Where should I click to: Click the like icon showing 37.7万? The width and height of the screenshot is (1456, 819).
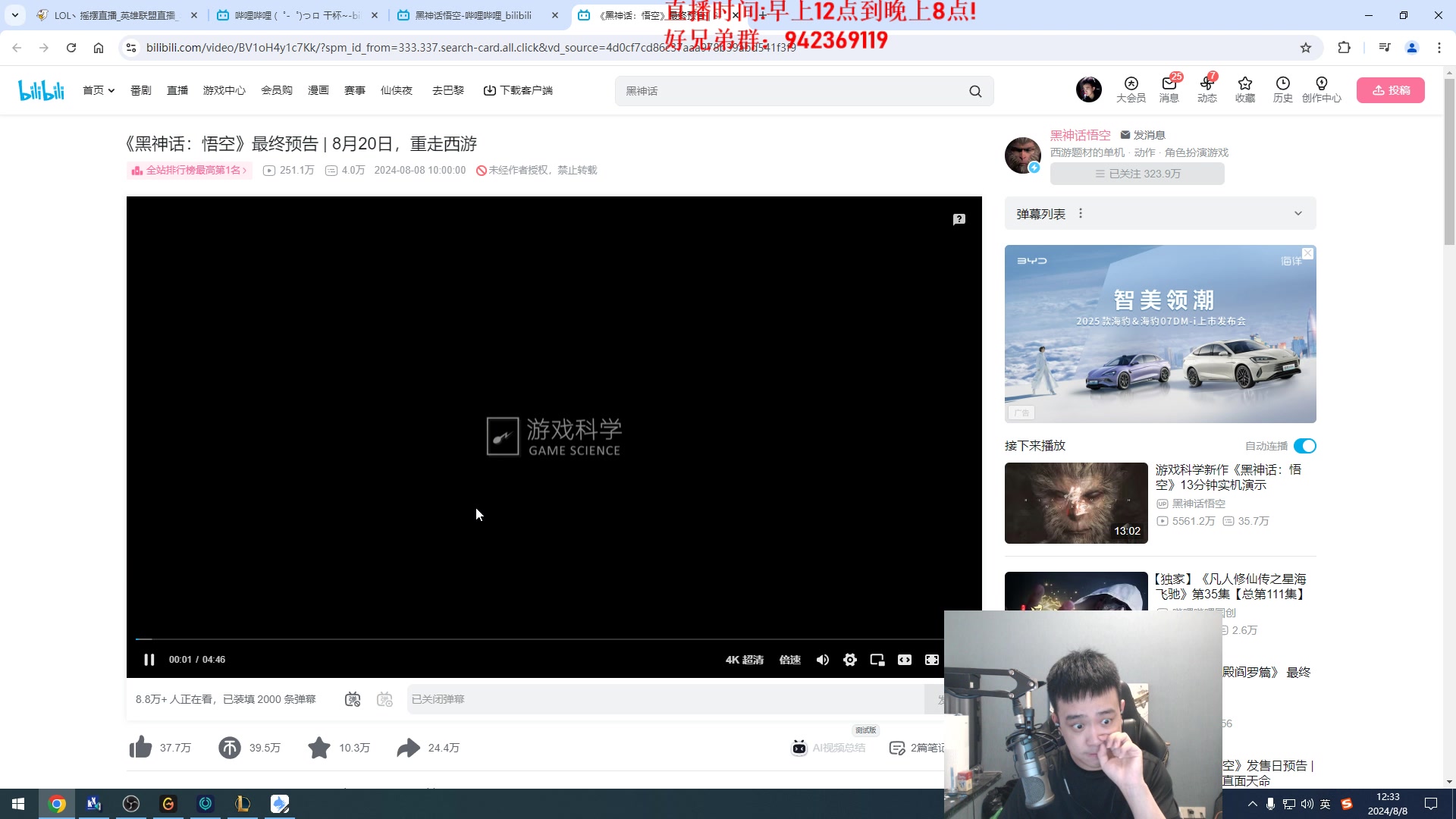140,747
